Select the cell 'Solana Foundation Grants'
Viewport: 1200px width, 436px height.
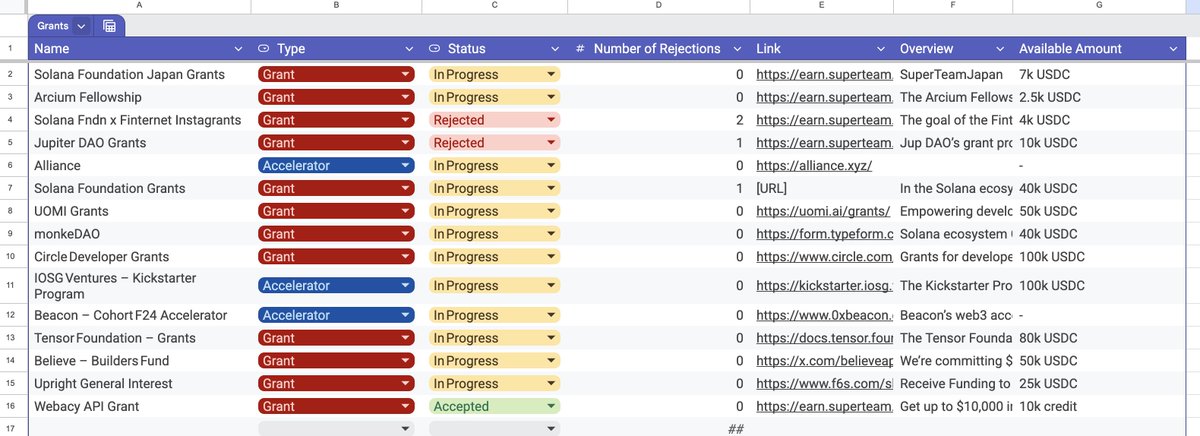[x=139, y=189]
